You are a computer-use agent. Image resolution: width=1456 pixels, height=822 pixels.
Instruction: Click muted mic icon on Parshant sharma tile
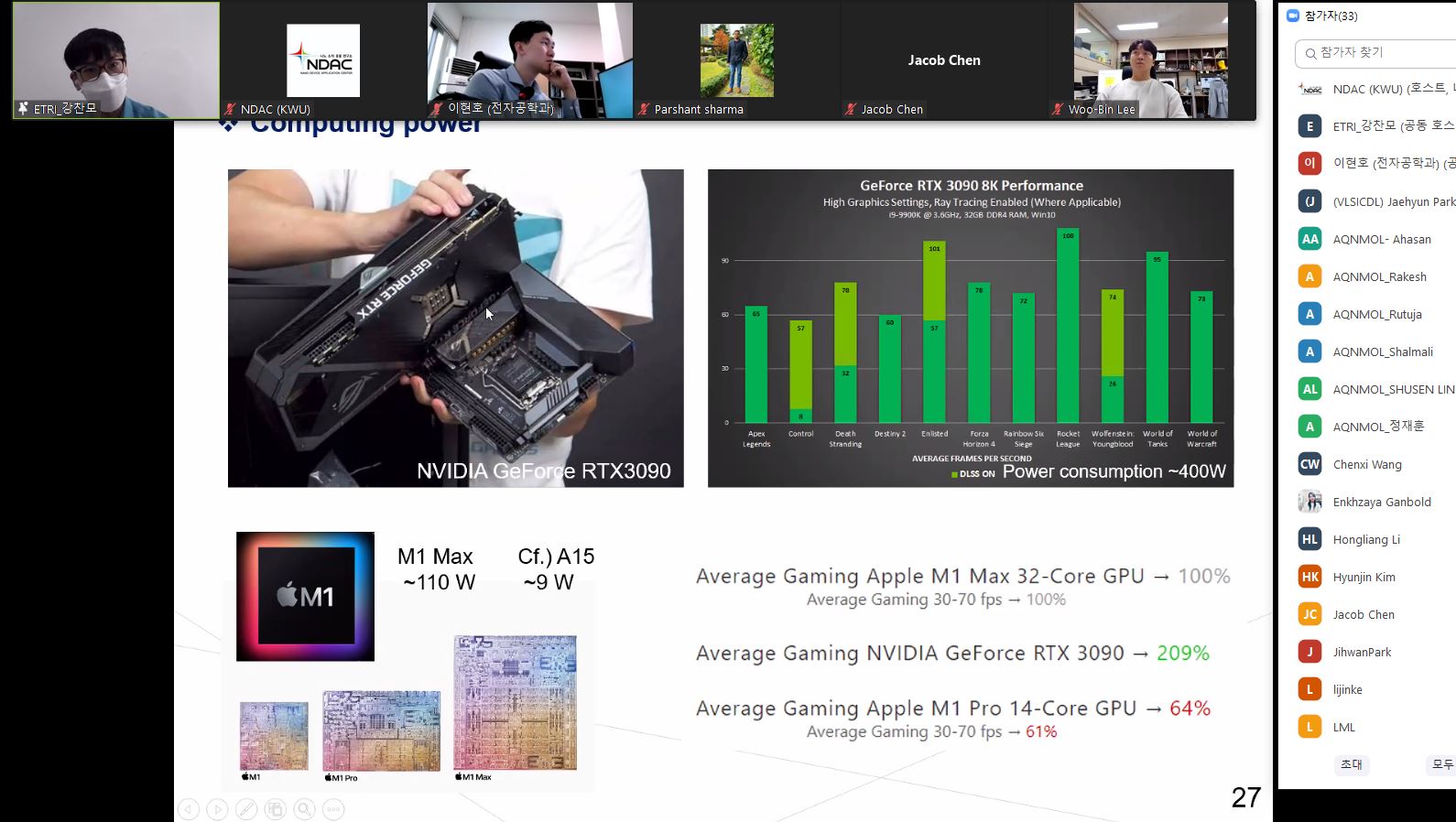click(x=644, y=109)
